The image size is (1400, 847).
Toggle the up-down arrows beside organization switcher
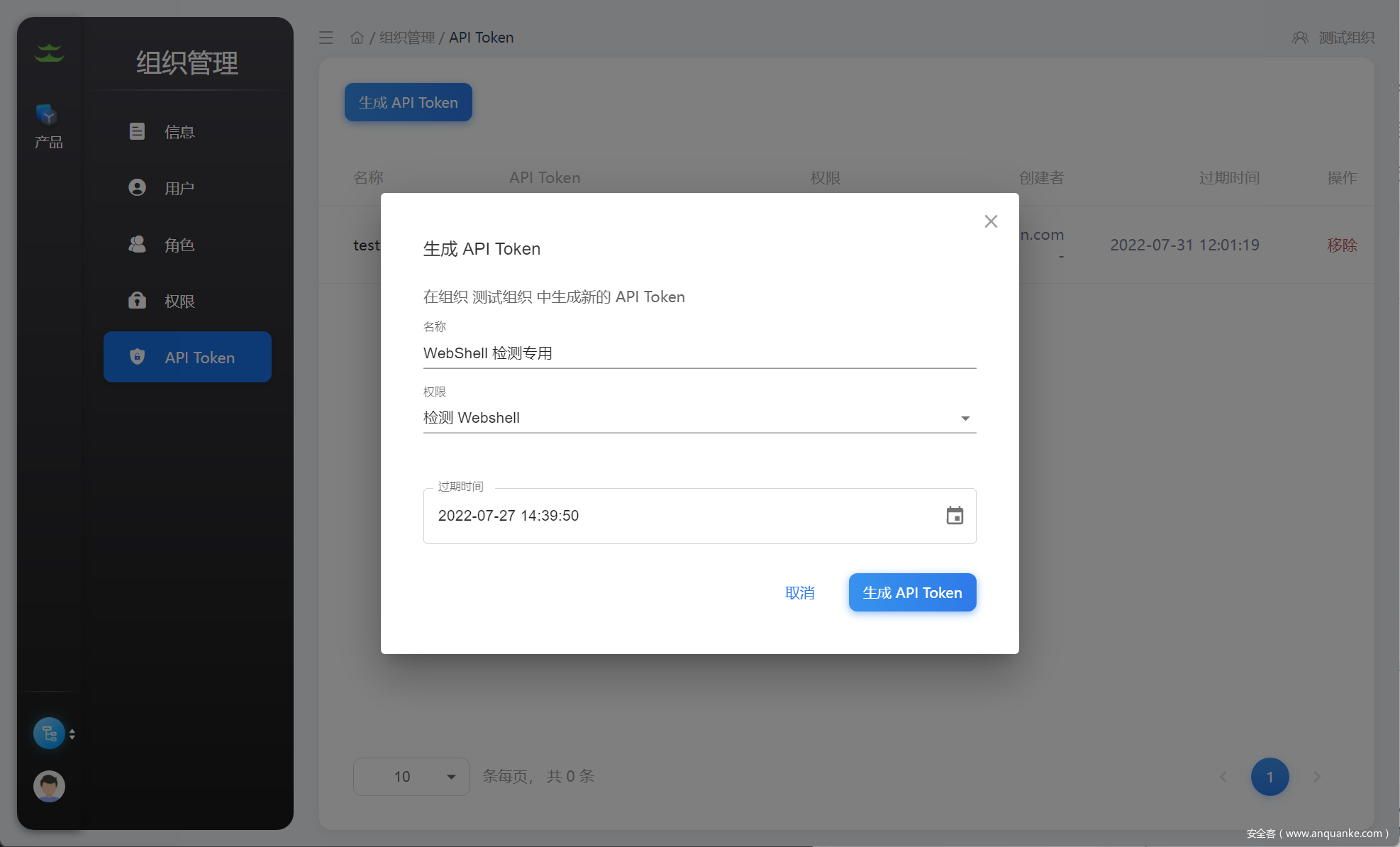(x=72, y=734)
